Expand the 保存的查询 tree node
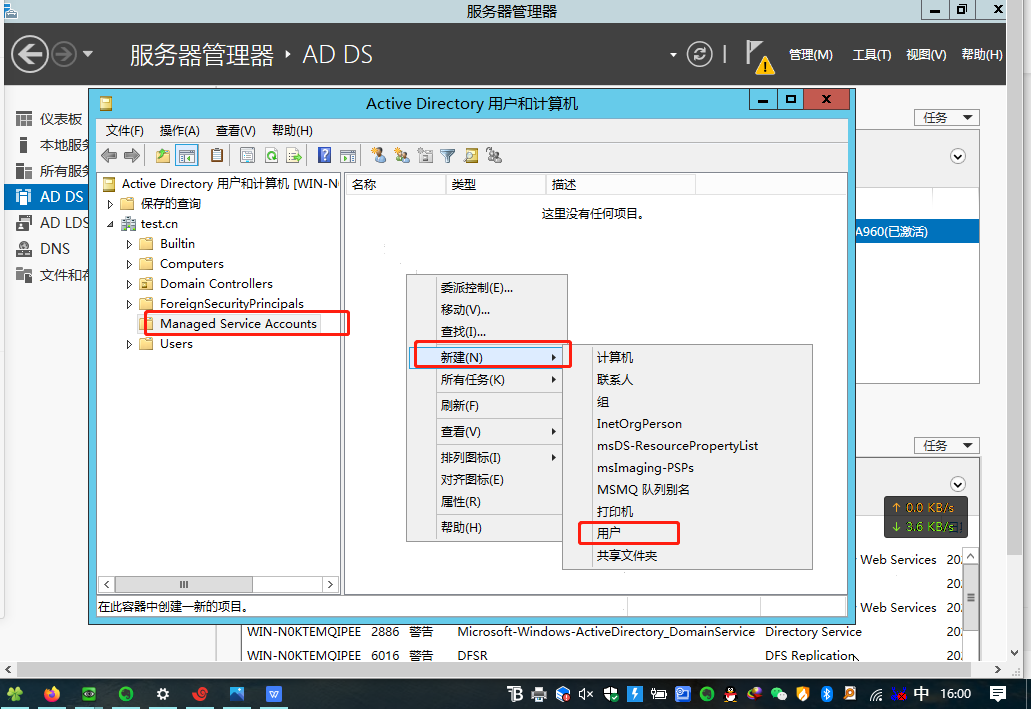Screen dimensions: 1031x709 coord(110,204)
